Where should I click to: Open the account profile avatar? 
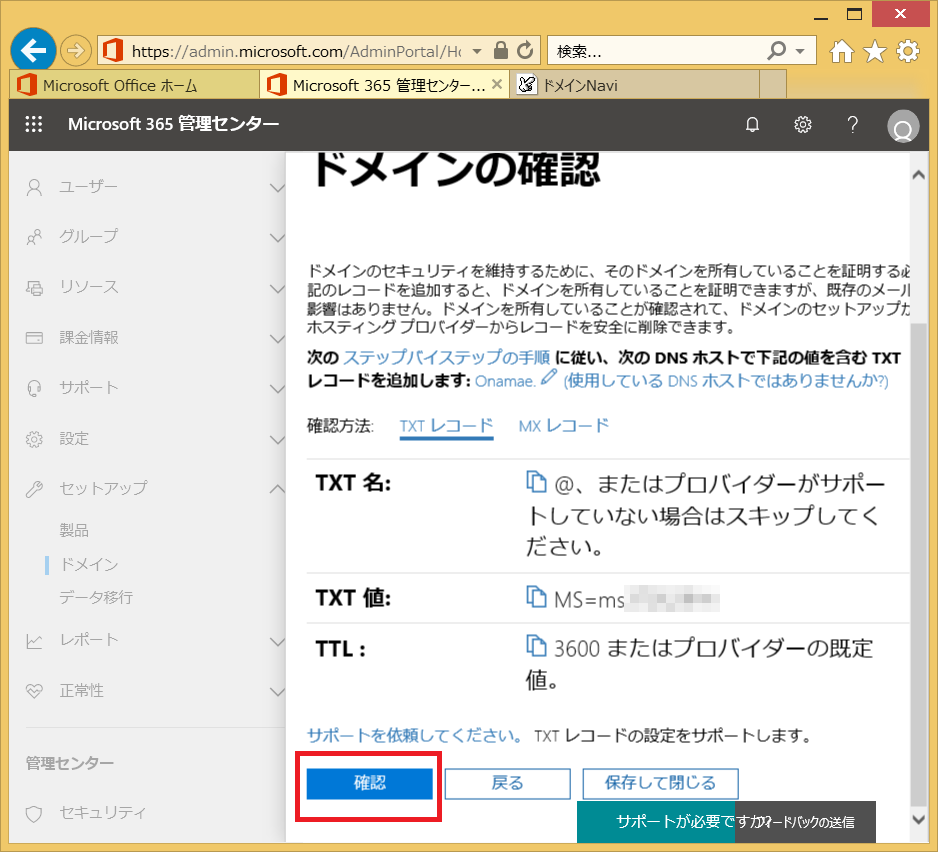[903, 126]
